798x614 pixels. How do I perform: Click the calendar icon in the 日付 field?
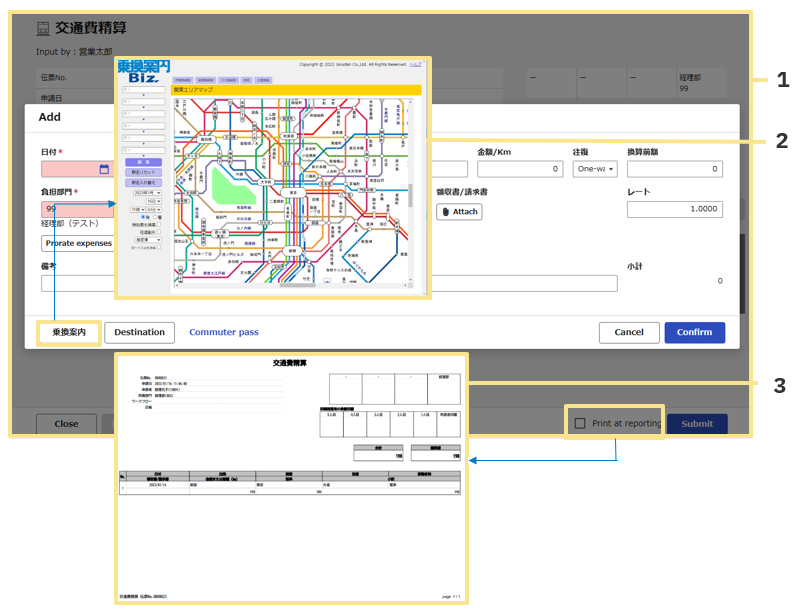pos(104,169)
